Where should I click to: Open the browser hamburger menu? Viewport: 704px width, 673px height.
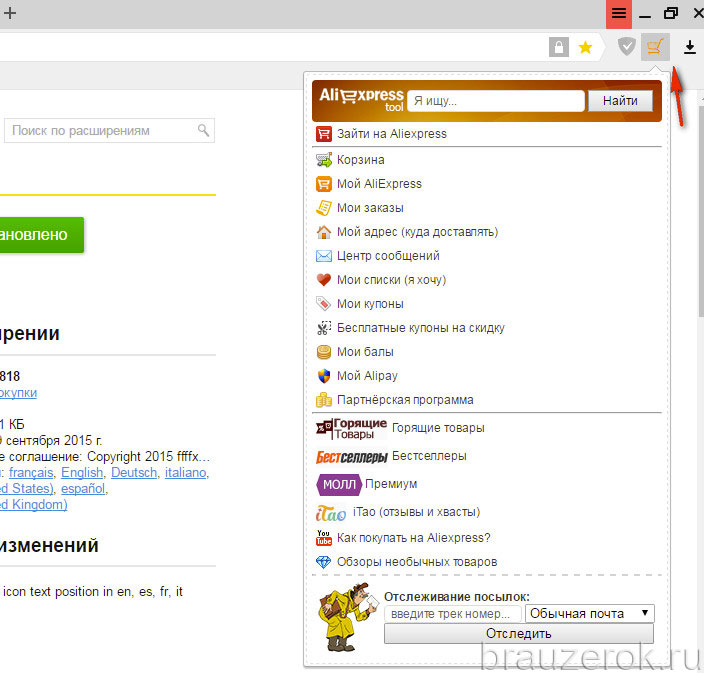(619, 13)
